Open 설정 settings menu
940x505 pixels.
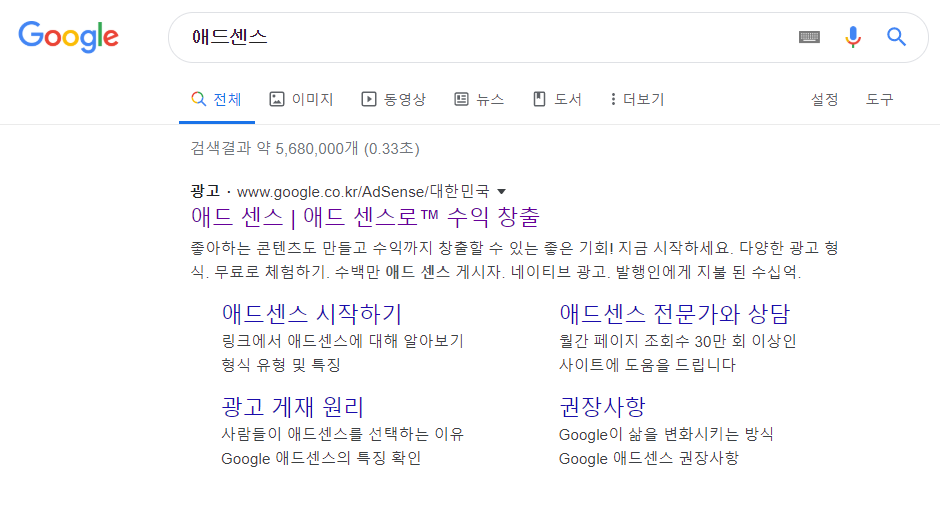(x=824, y=99)
